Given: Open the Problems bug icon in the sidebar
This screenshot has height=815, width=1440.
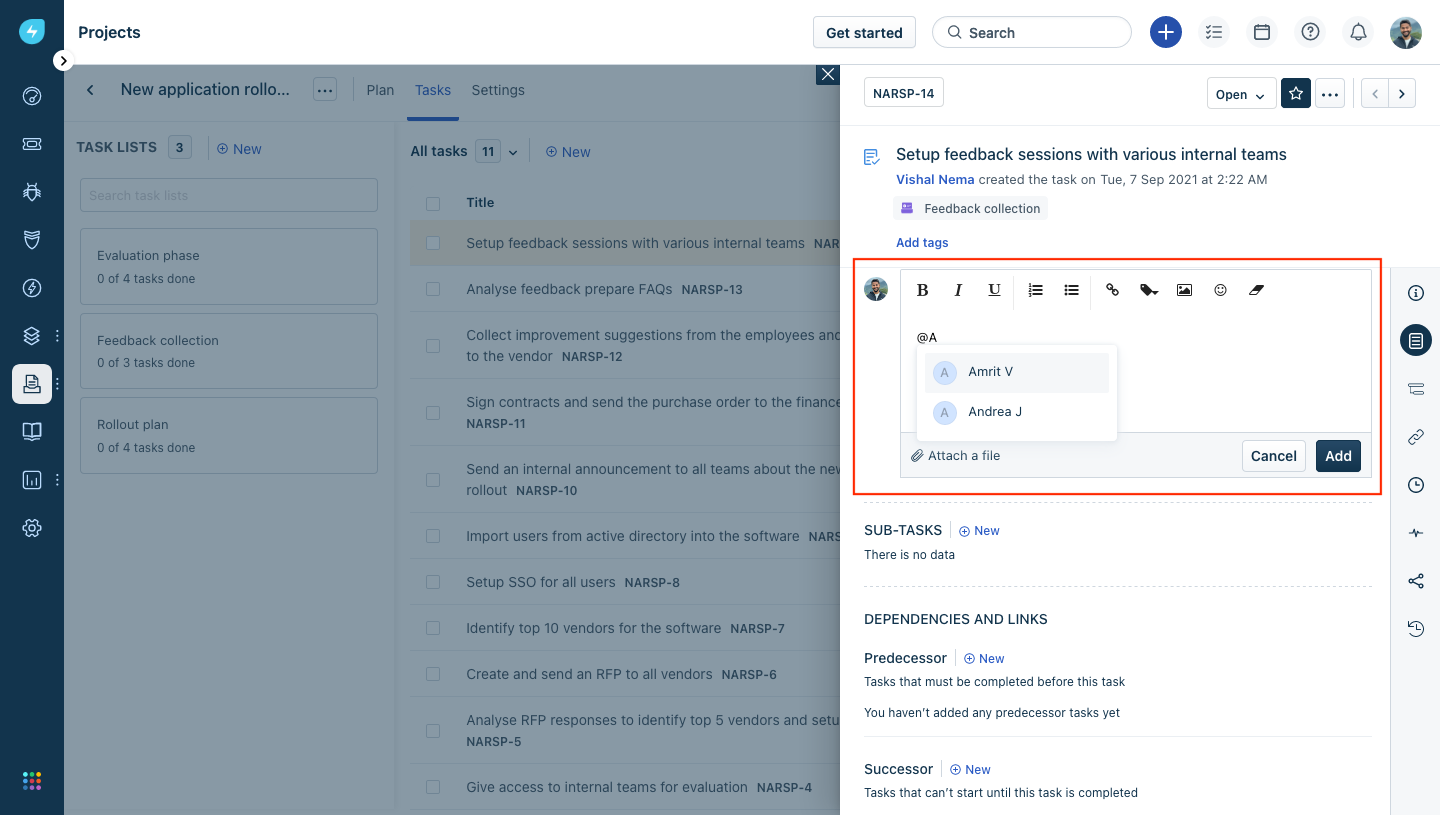Looking at the screenshot, I should (x=32, y=192).
